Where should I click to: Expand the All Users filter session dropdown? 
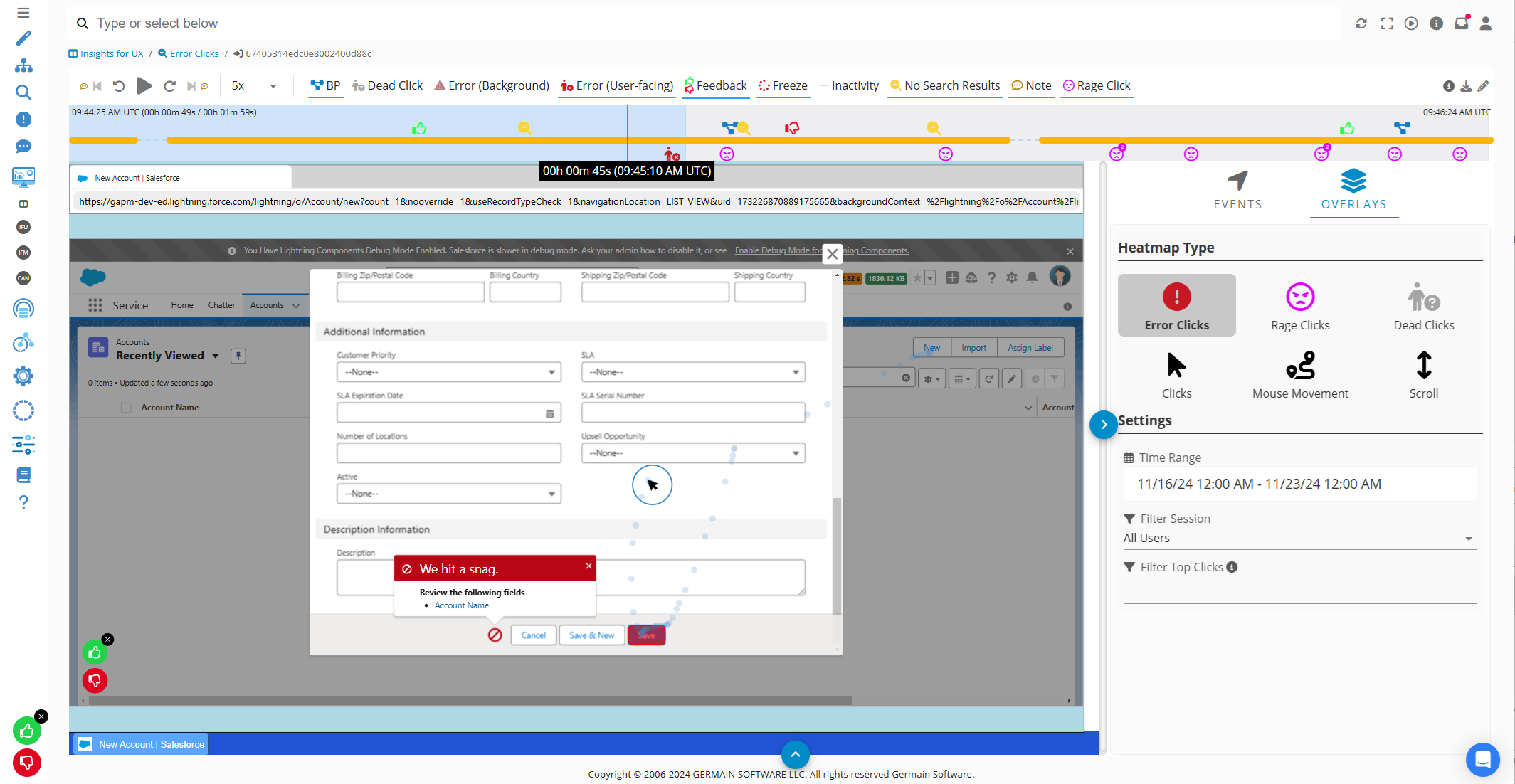click(1299, 539)
